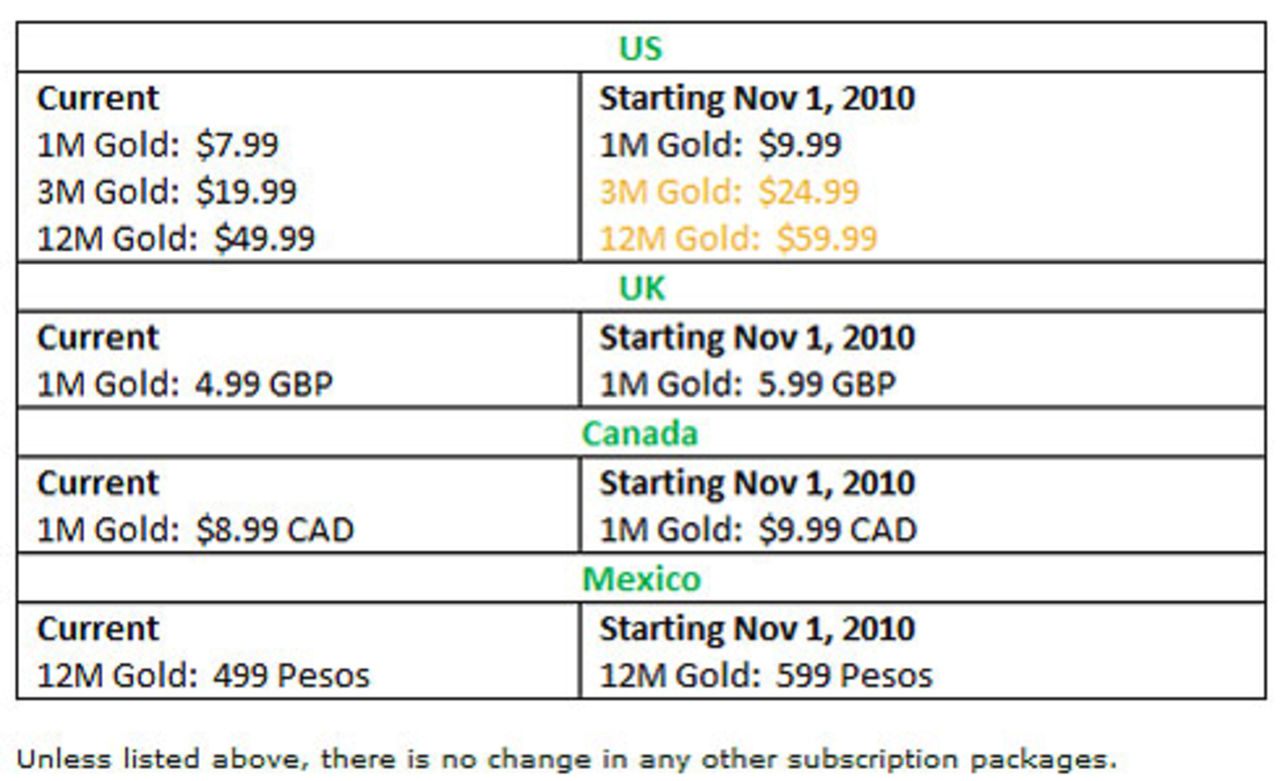Click the 12M Gold 499 Pesos line
This screenshot has height=781, width=1280.
pos(203,675)
